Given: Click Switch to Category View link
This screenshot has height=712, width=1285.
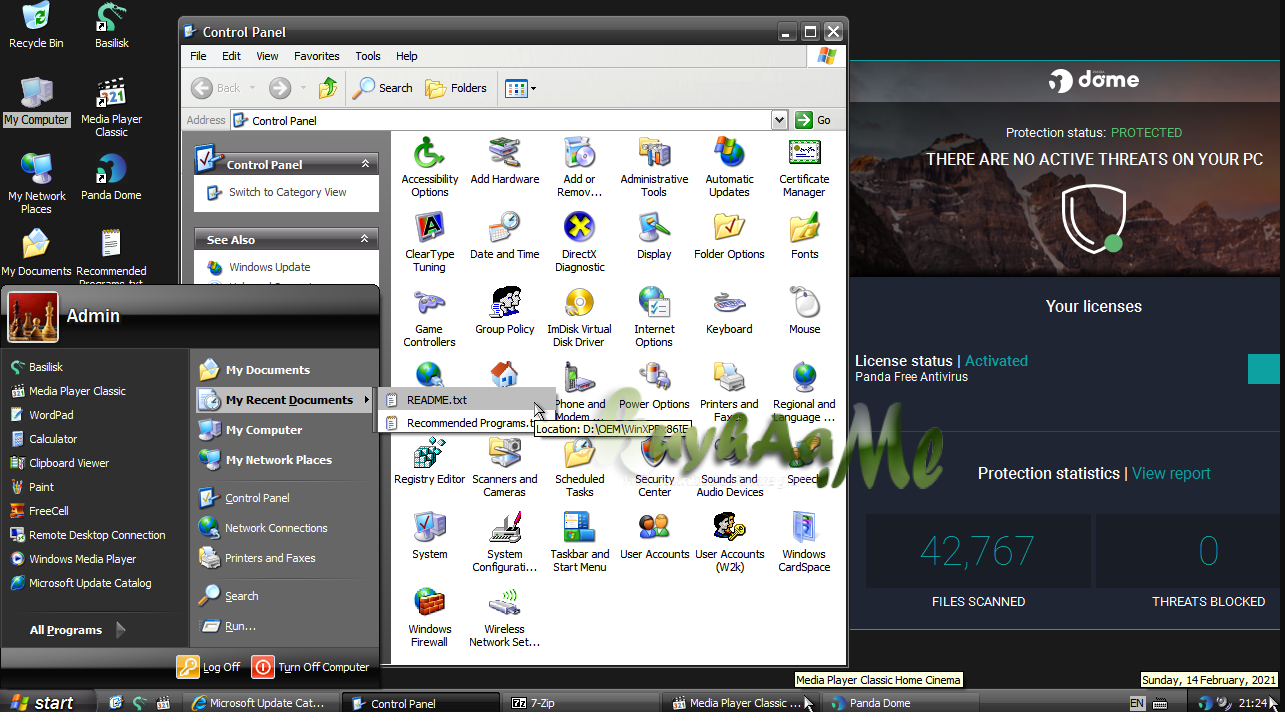Looking at the screenshot, I should coord(287,192).
